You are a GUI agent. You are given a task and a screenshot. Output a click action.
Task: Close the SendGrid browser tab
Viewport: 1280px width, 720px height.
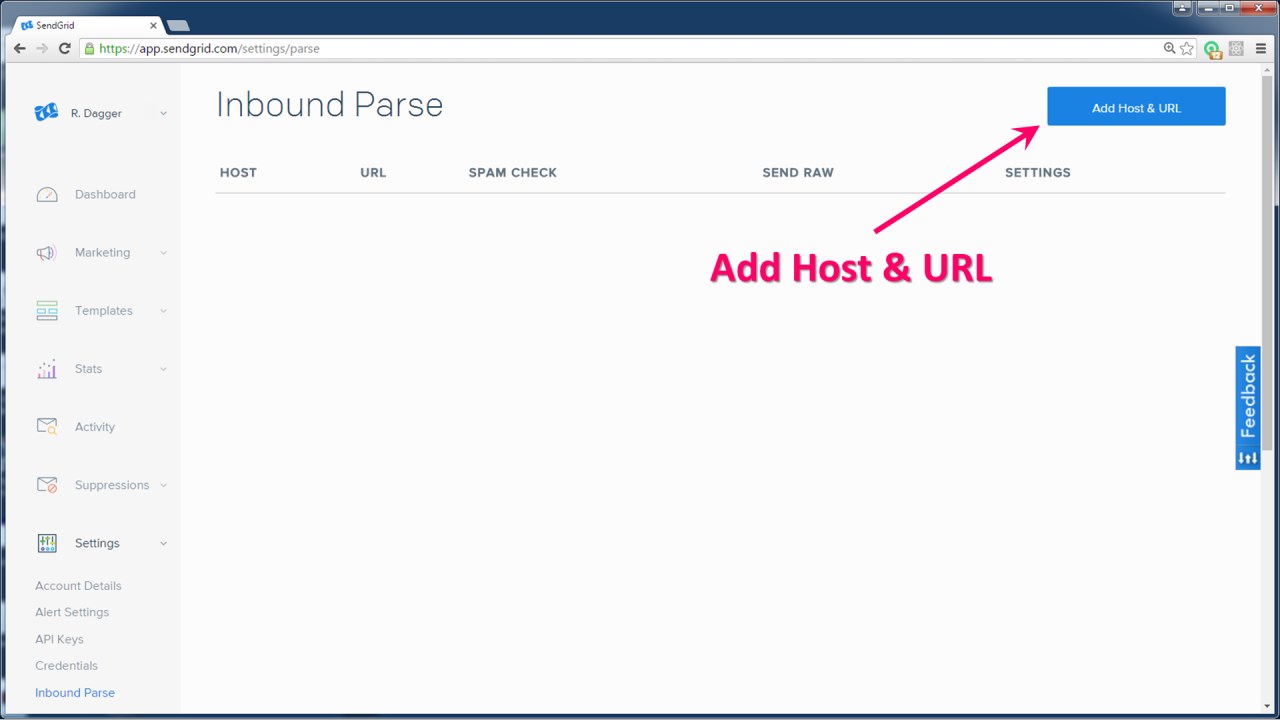pyautogui.click(x=154, y=25)
